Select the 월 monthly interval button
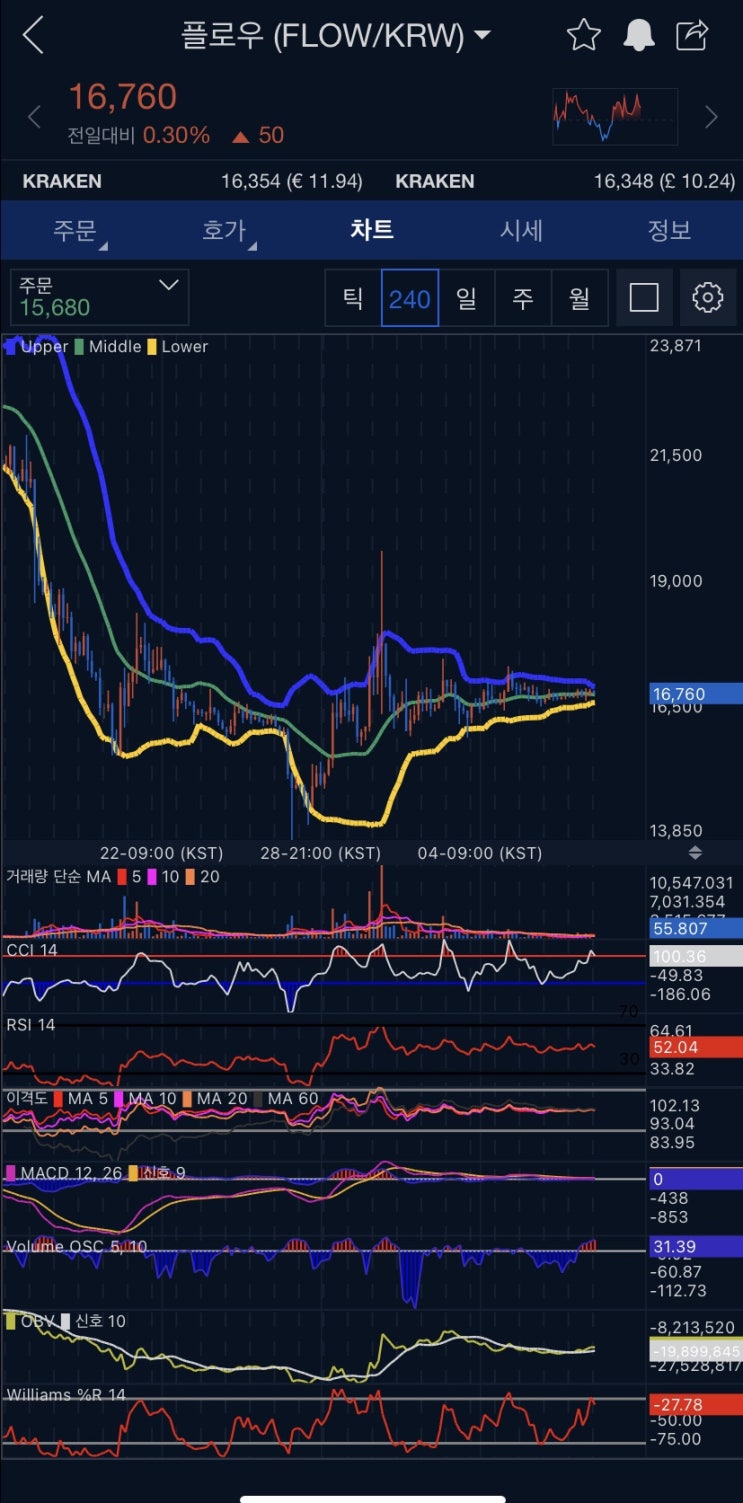This screenshot has width=743, height=1503. 580,298
